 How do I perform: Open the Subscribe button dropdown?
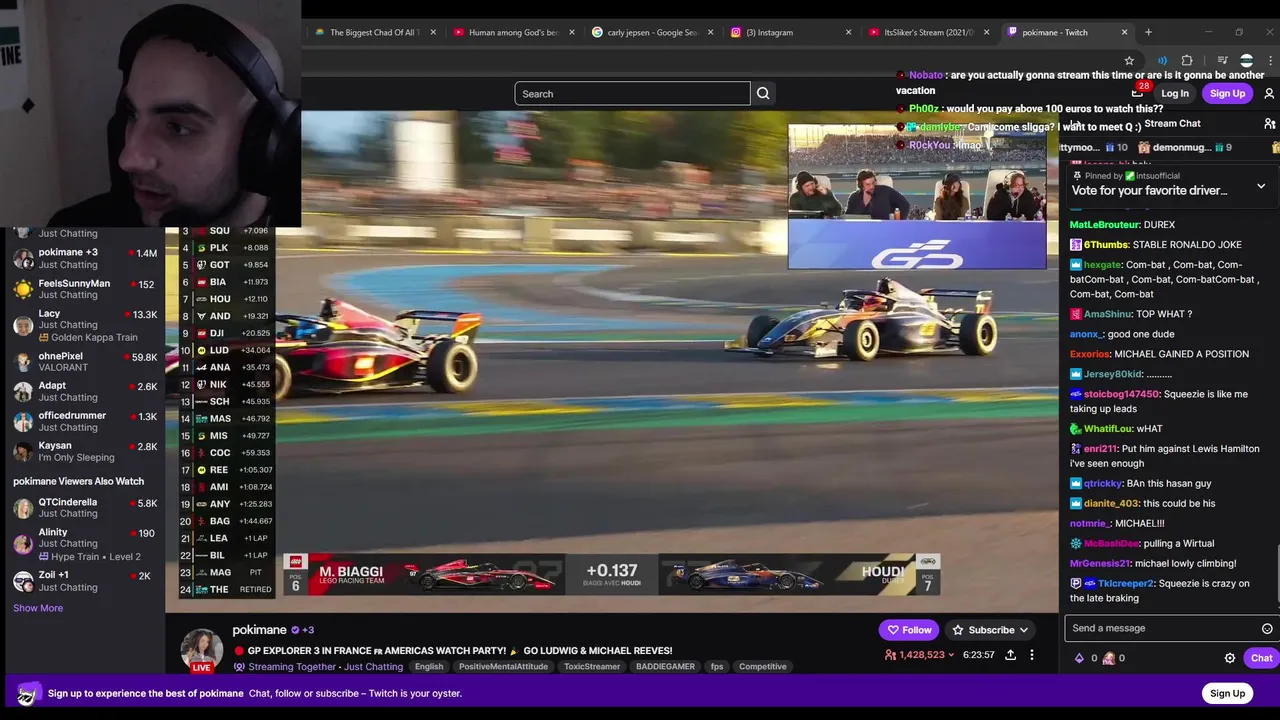[1023, 630]
